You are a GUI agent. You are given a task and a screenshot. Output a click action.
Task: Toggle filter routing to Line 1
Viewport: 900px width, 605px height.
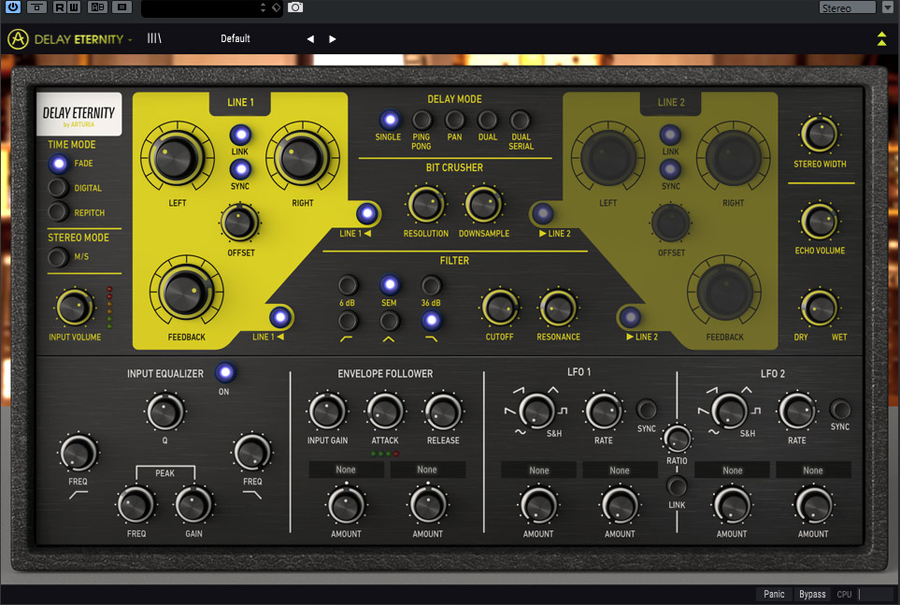tap(280, 316)
